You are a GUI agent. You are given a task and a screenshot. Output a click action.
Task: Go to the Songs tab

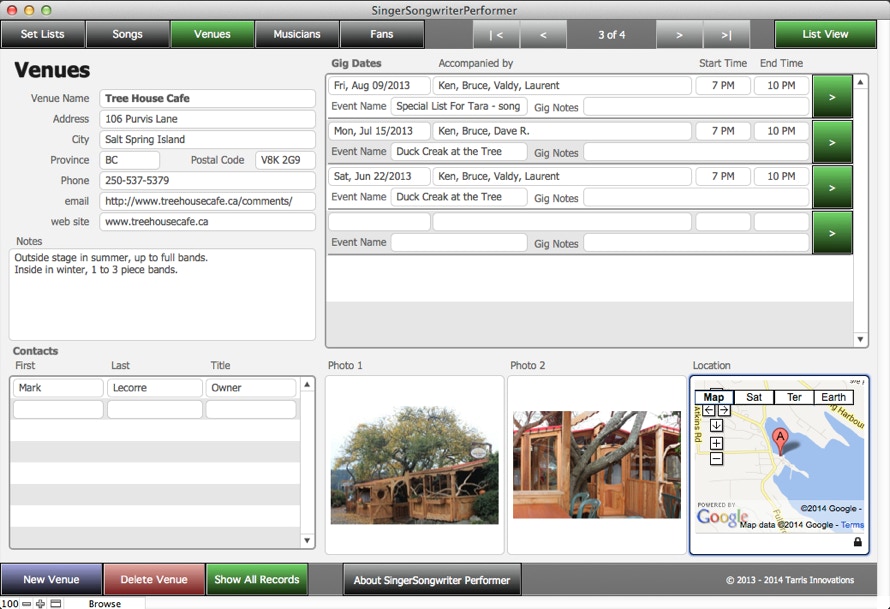point(127,34)
